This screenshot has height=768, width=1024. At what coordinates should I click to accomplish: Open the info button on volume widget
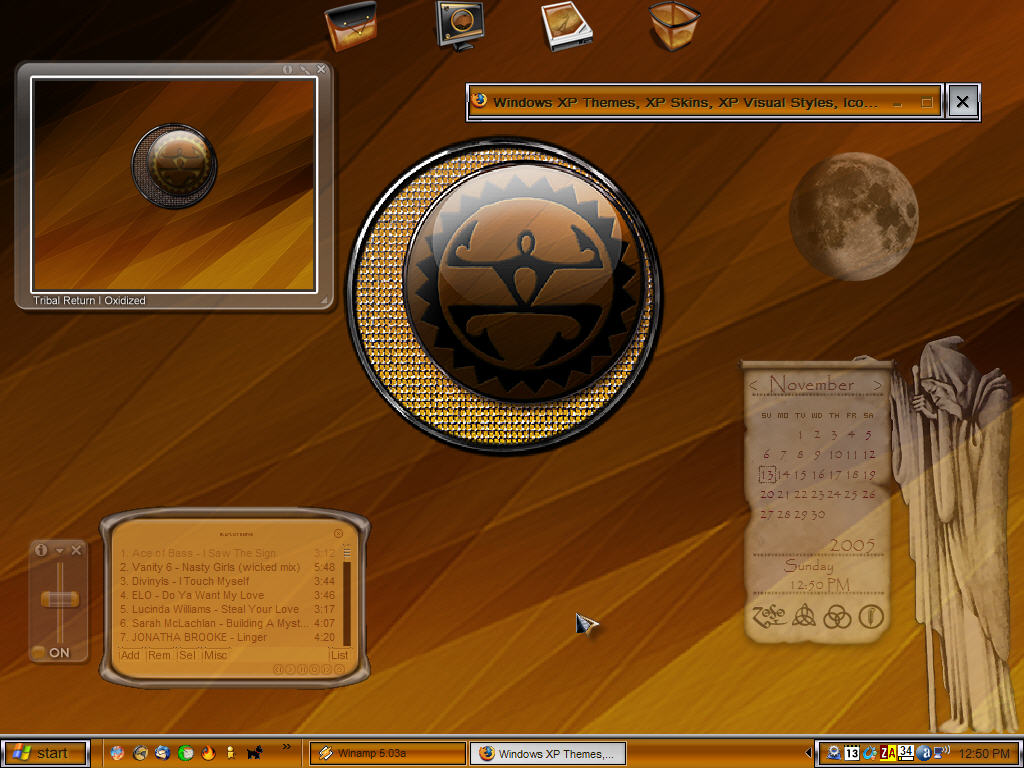coord(40,551)
